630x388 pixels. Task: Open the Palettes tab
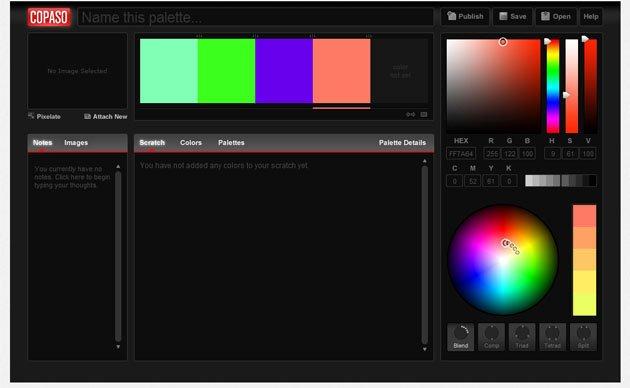pos(231,143)
